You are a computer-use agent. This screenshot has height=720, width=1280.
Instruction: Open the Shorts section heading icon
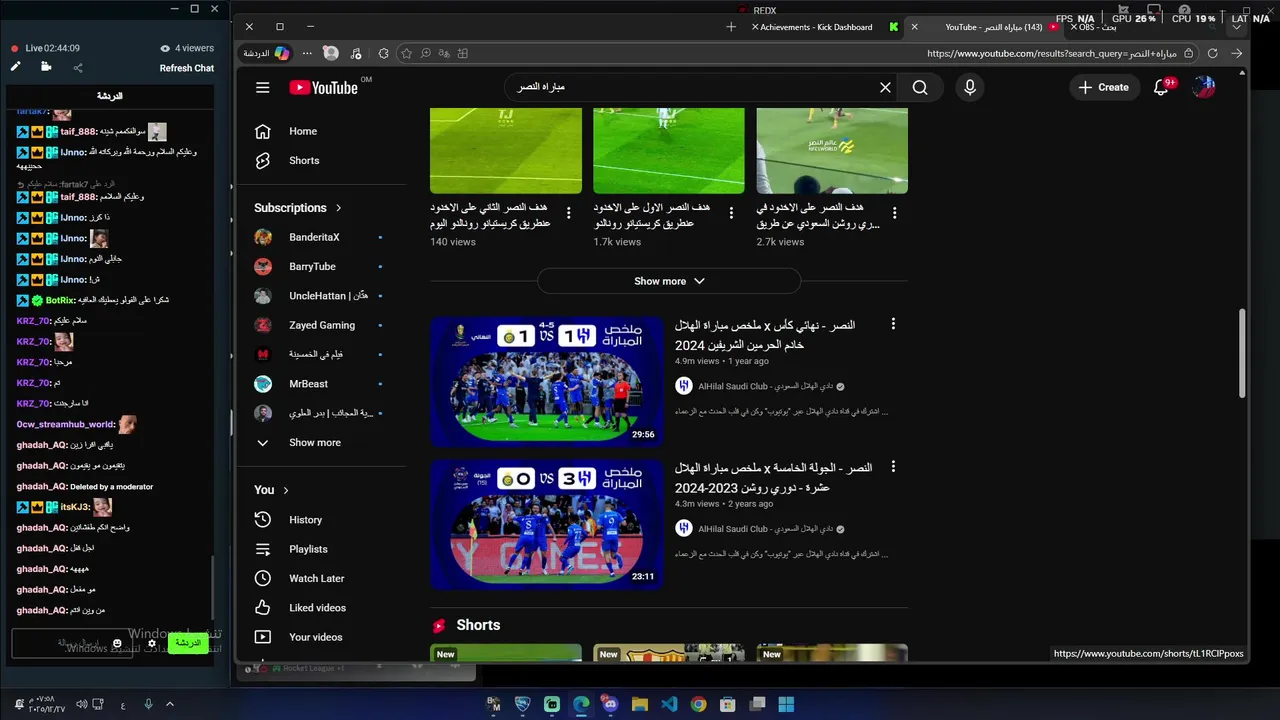coord(438,626)
